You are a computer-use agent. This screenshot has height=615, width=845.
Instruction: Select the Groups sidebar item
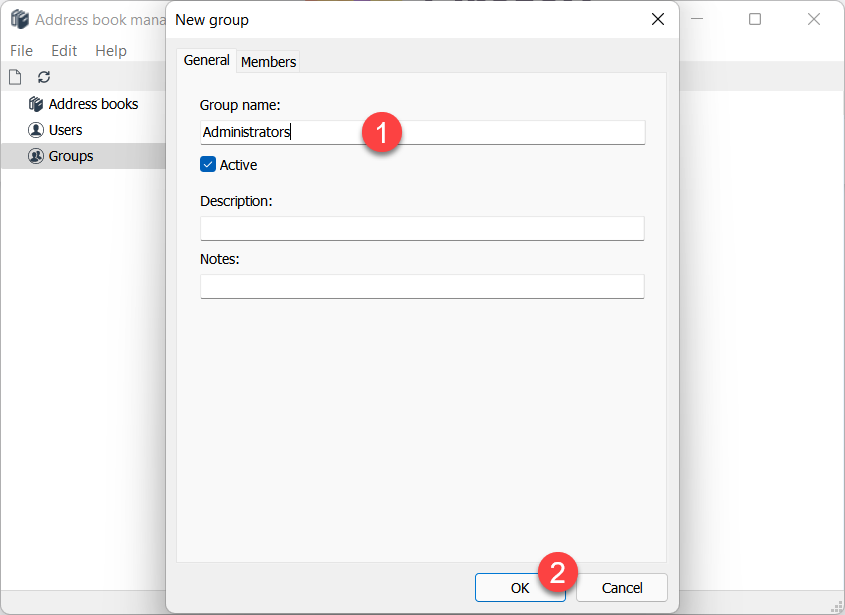coord(70,156)
